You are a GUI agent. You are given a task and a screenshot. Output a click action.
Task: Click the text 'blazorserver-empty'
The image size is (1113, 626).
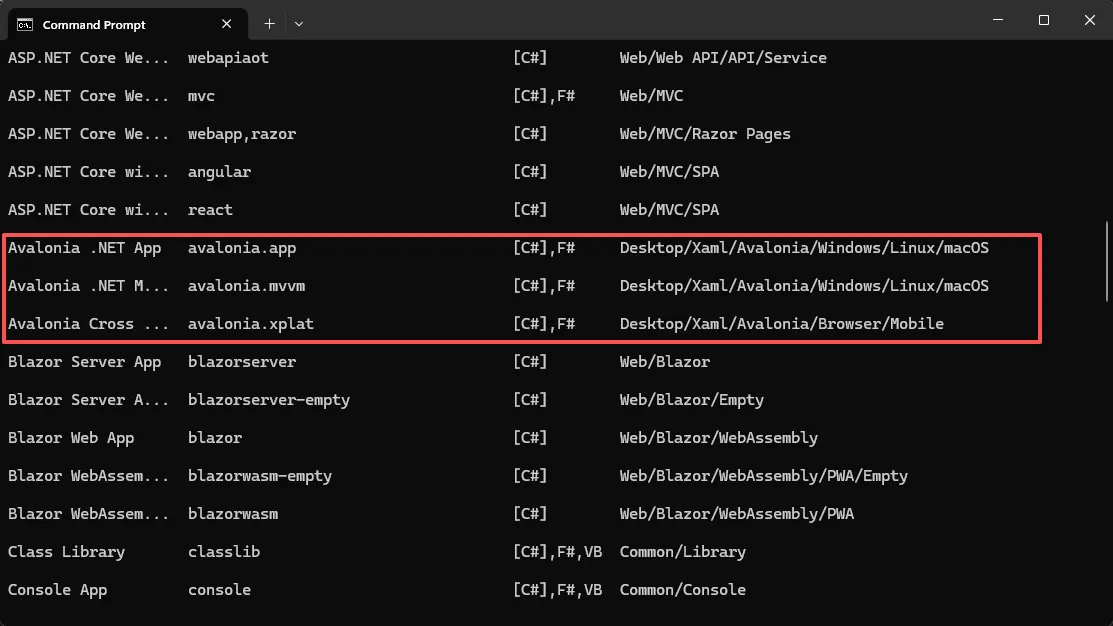268,400
